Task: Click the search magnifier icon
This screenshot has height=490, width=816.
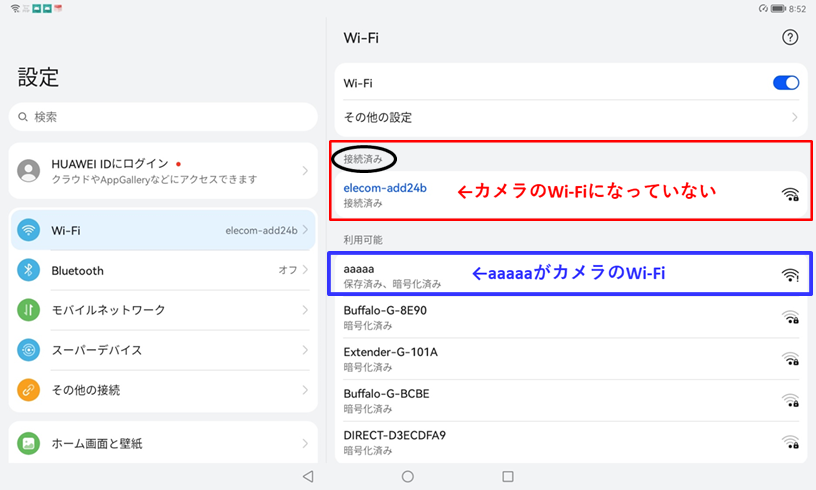Action: point(23,117)
